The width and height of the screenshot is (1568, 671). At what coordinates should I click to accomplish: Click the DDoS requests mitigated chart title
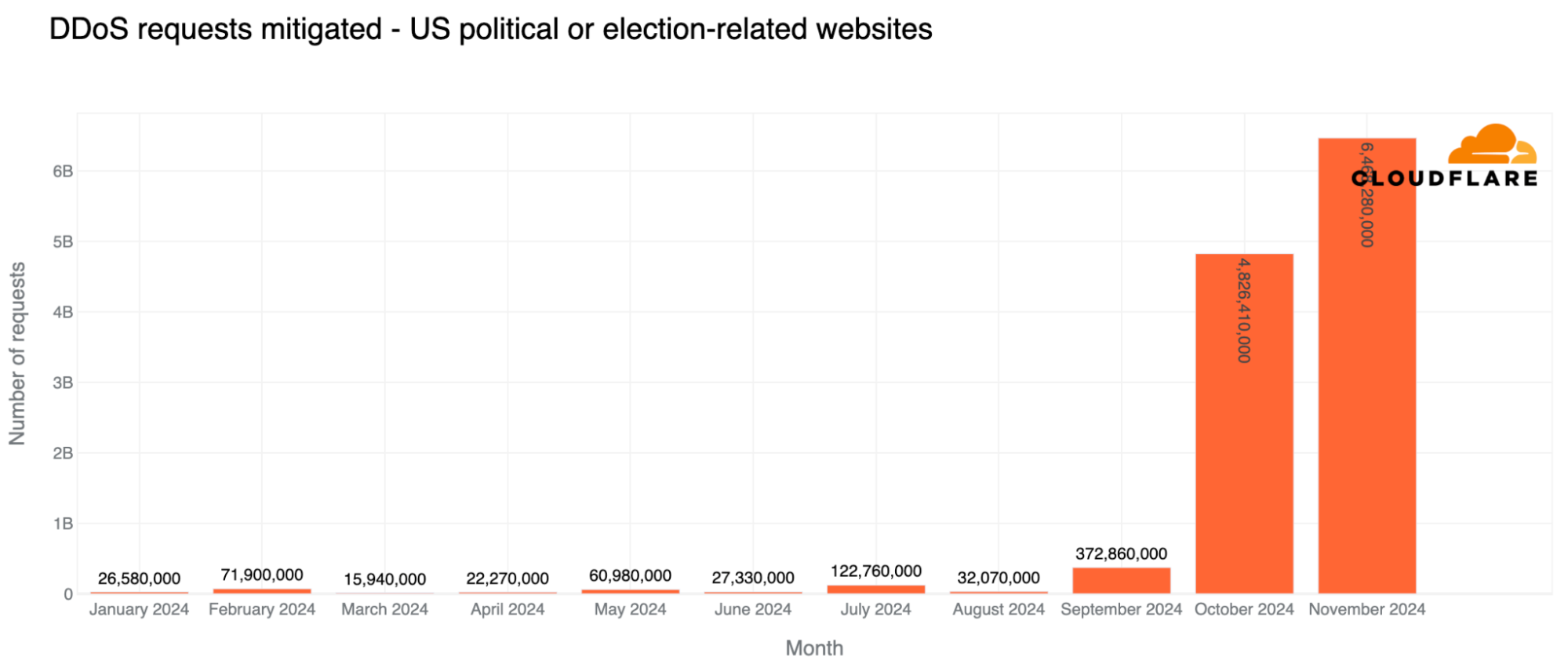point(490,30)
